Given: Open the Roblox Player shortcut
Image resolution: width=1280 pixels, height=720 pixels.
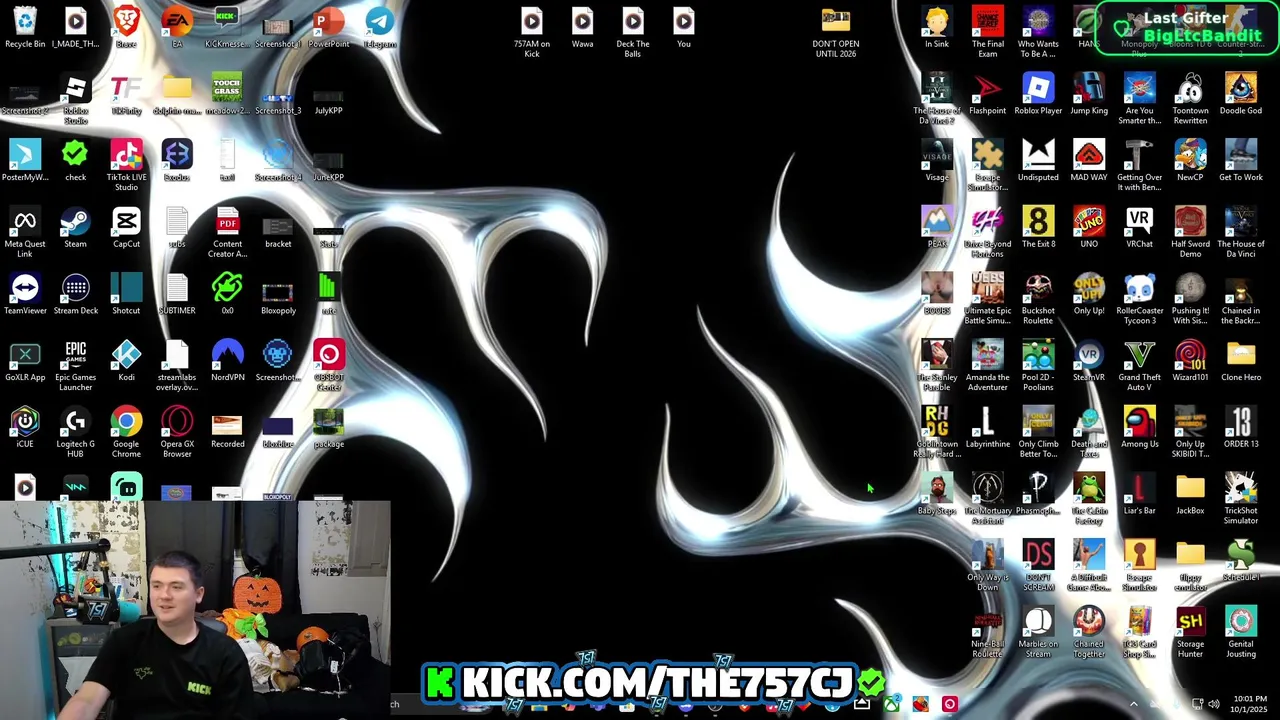Looking at the screenshot, I should pyautogui.click(x=1038, y=94).
